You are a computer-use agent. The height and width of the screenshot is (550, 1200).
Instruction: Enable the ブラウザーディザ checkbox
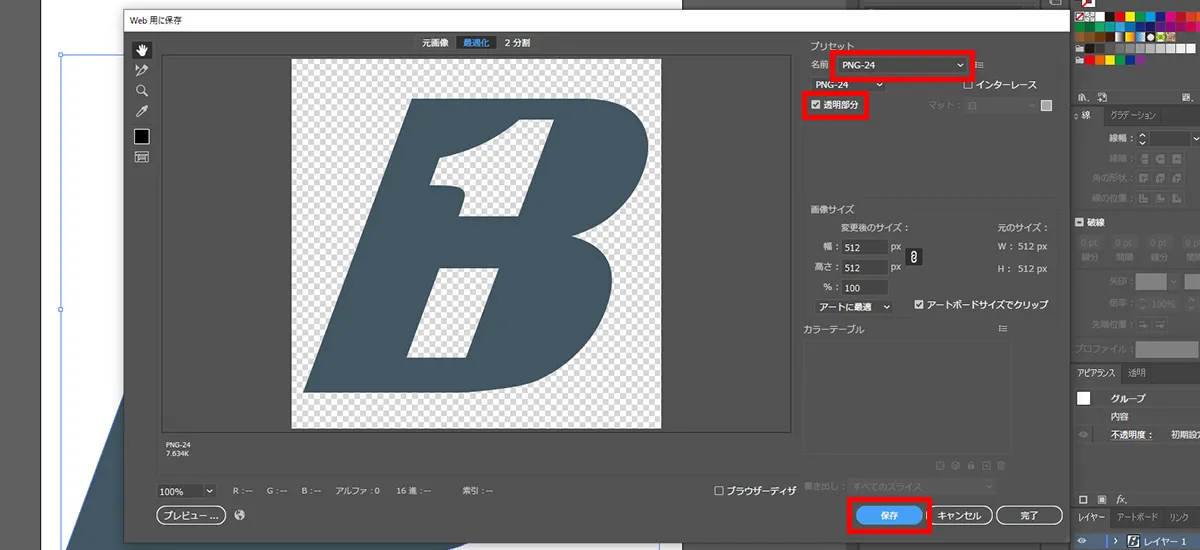pyautogui.click(x=719, y=491)
